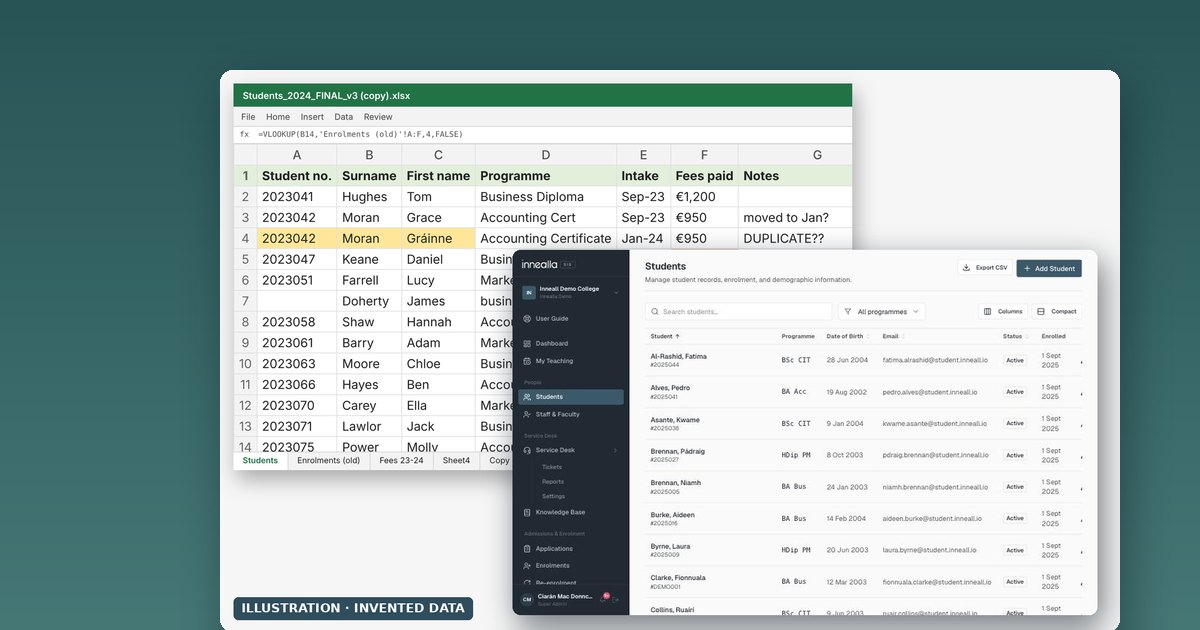1200x630 pixels.
Task: Click the logout icon in sidebar footer
Action: tap(617, 599)
